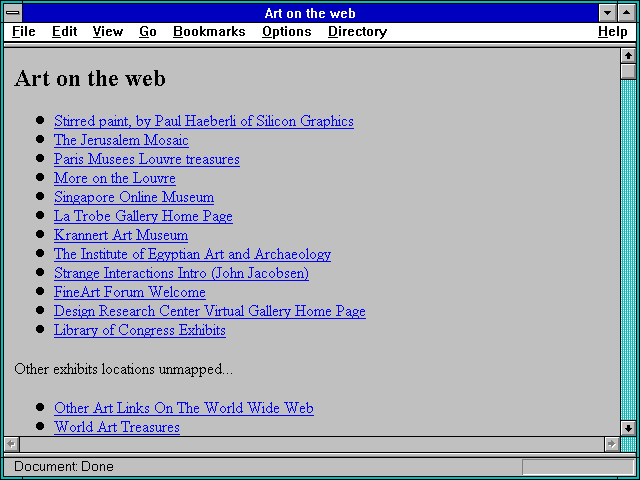640x480 pixels.
Task: Open the Options menu
Action: point(287,31)
